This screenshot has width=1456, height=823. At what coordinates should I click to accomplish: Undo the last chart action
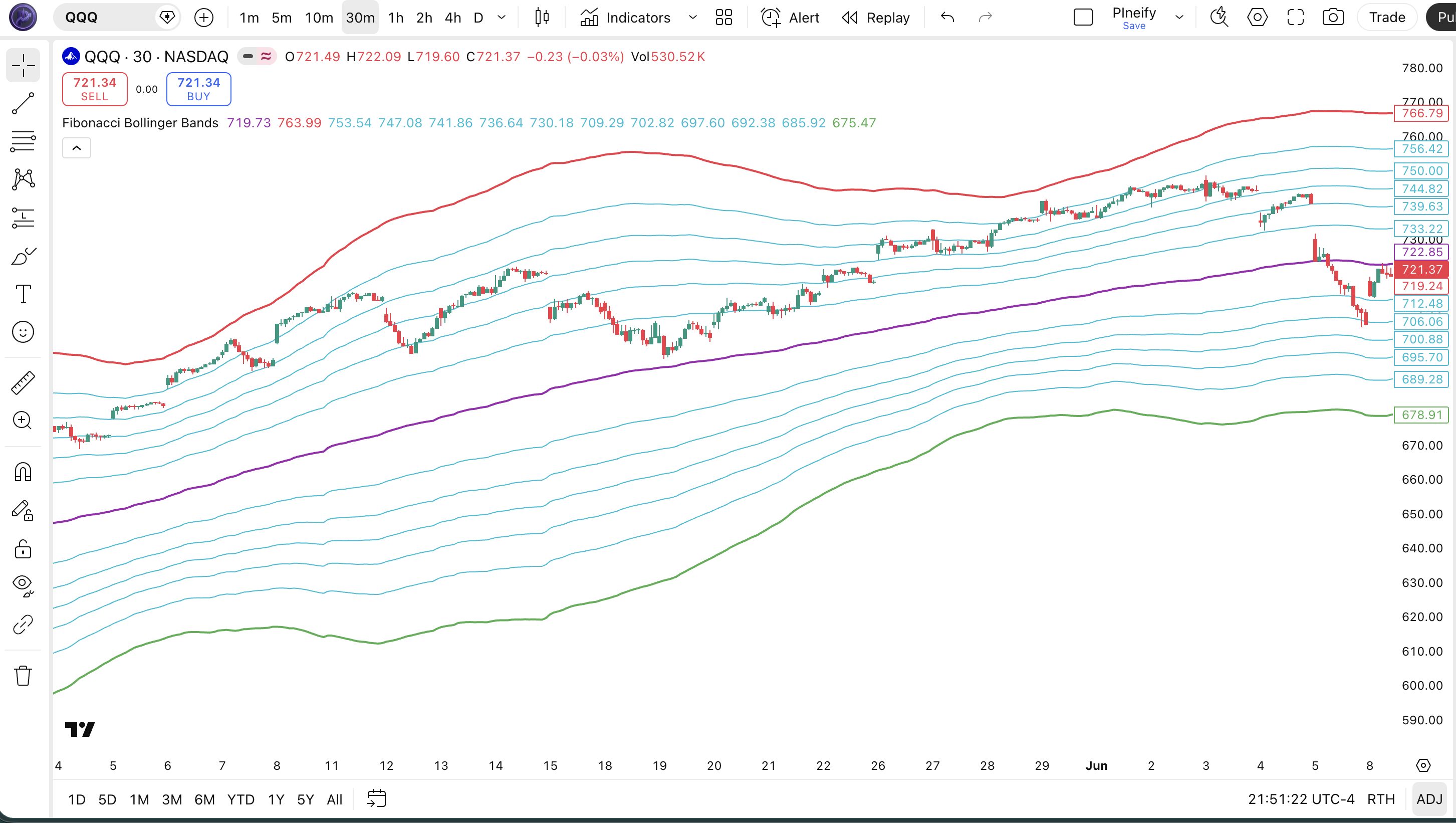coord(948,18)
